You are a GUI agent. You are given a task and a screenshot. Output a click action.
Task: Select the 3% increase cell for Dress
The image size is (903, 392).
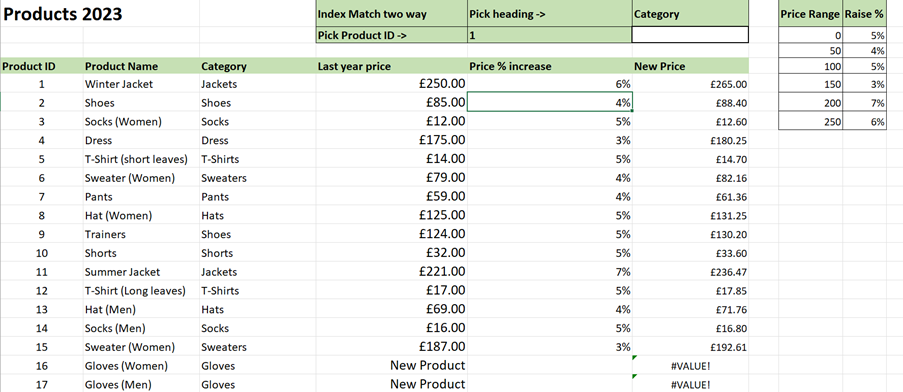(x=549, y=140)
